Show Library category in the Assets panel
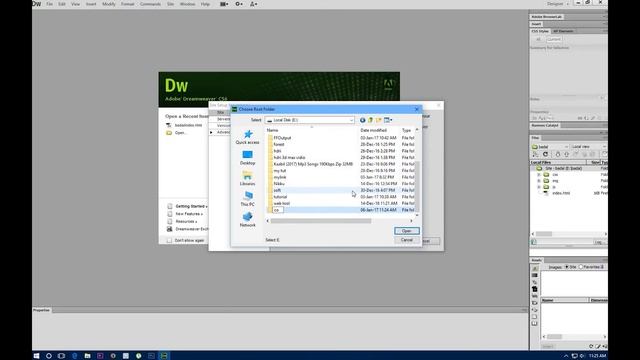The width and height of the screenshot is (640, 360). (535, 324)
